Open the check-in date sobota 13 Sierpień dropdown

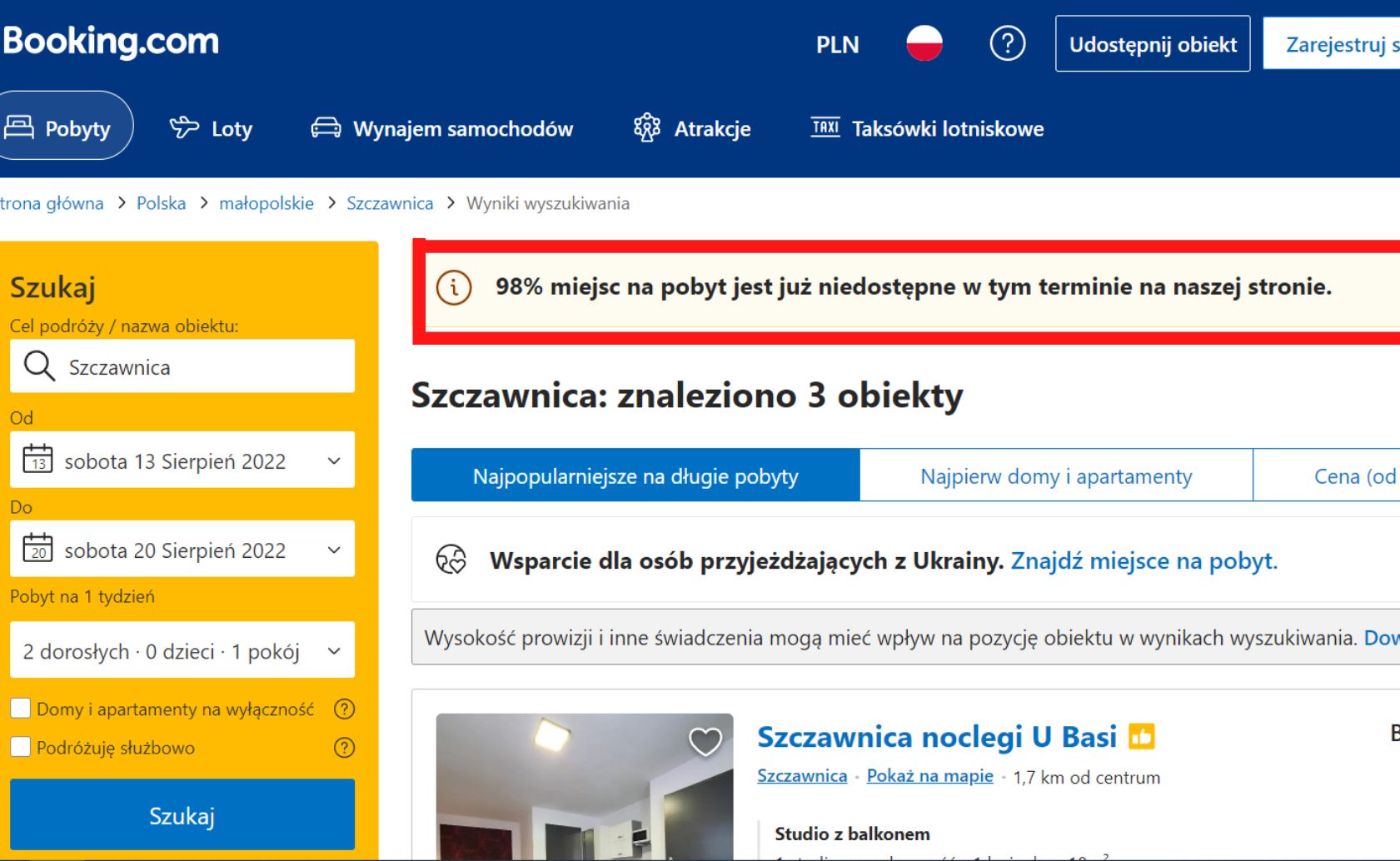point(182,460)
